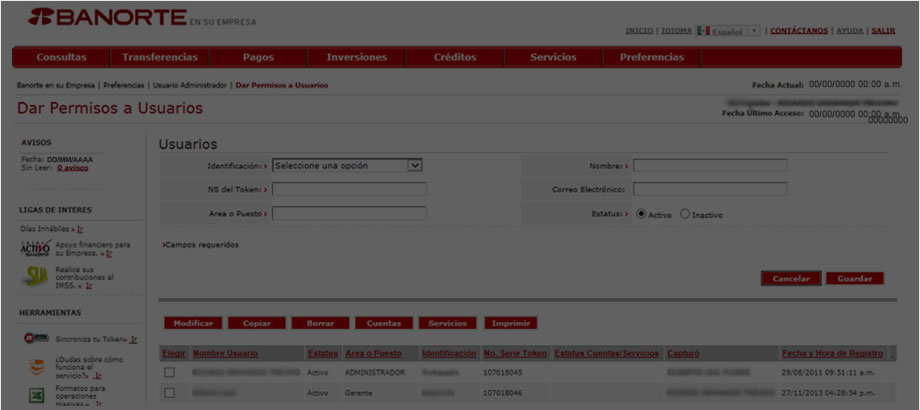Open the Transferencias menu
The height and width of the screenshot is (410, 920).
(x=160, y=57)
